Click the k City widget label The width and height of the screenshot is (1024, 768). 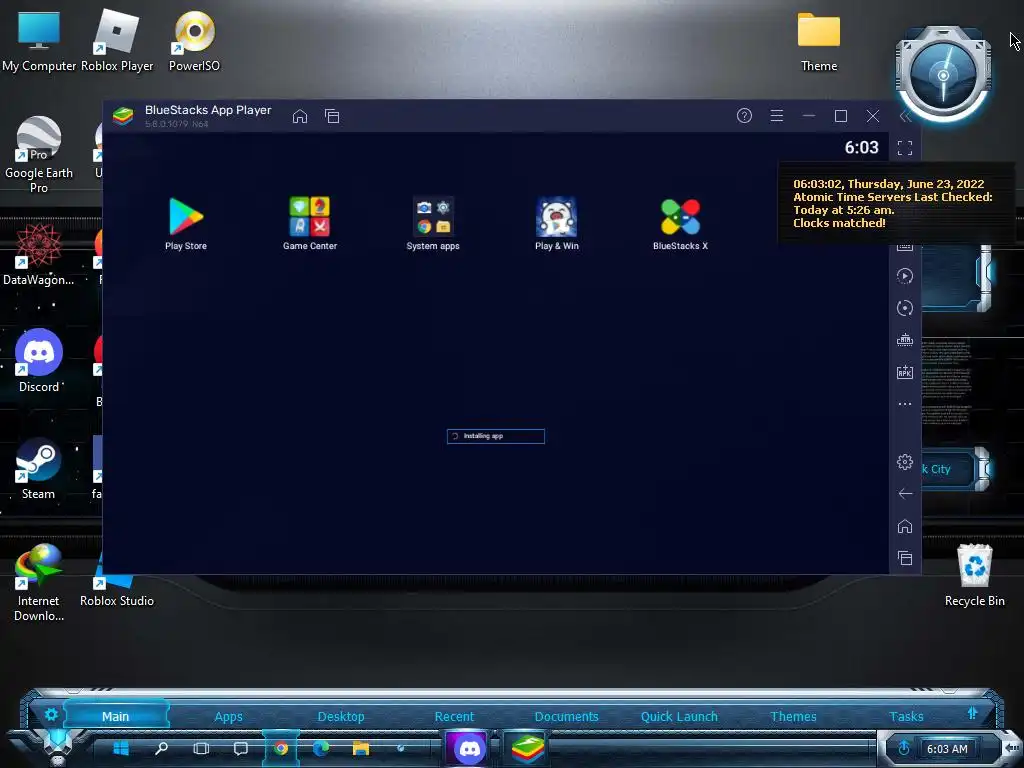pos(936,469)
